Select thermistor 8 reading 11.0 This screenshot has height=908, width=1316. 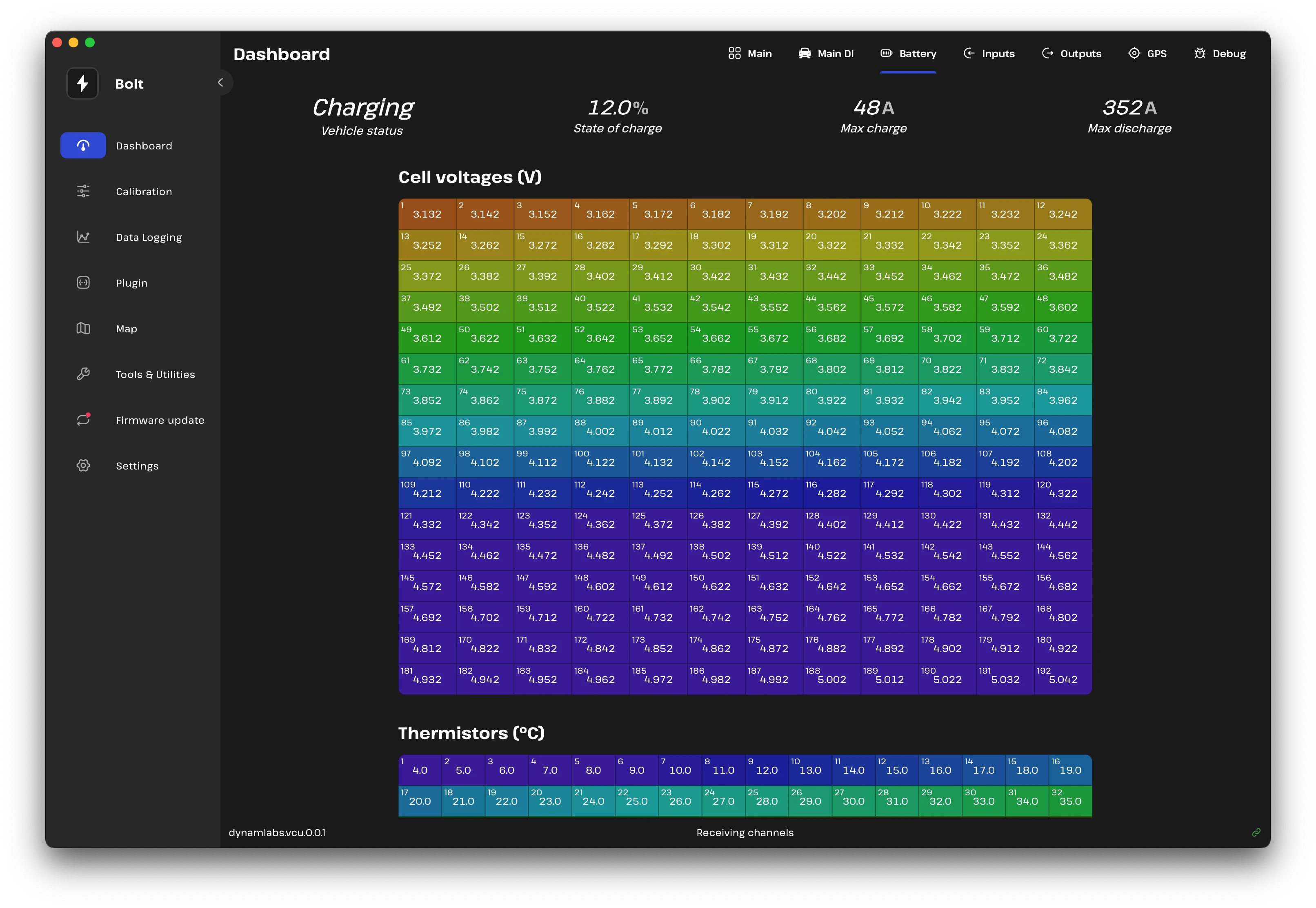pyautogui.click(x=723, y=770)
